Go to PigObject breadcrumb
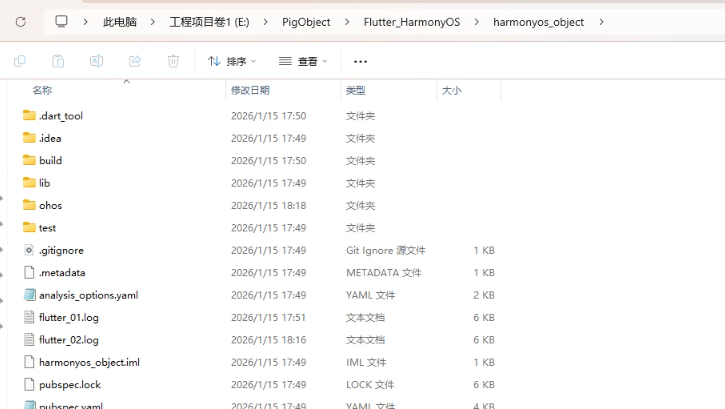The width and height of the screenshot is (725, 409). [x=306, y=22]
